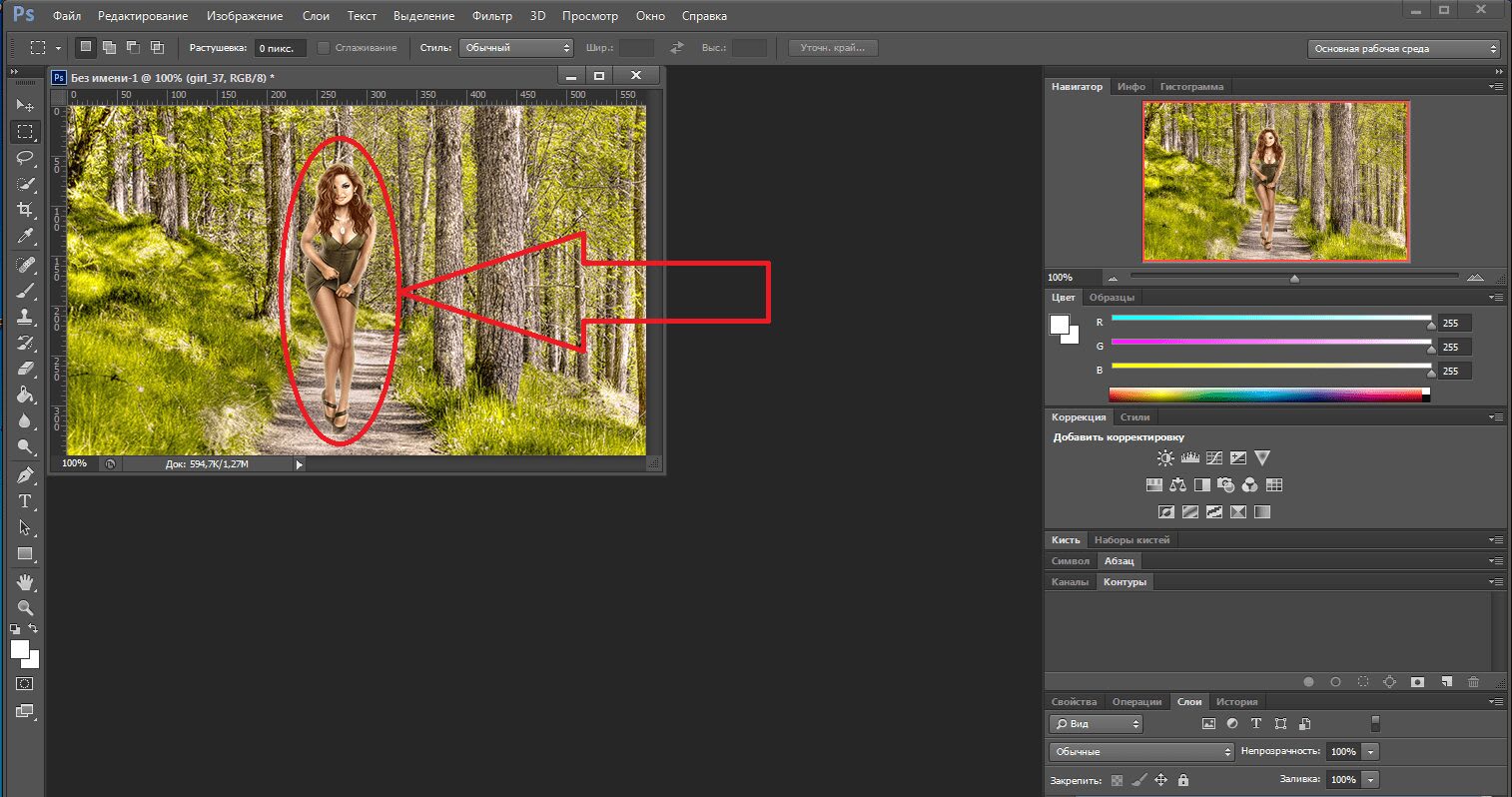This screenshot has height=797, width=1512.
Task: Open the blend mode dropdown Обычные
Action: (1141, 752)
